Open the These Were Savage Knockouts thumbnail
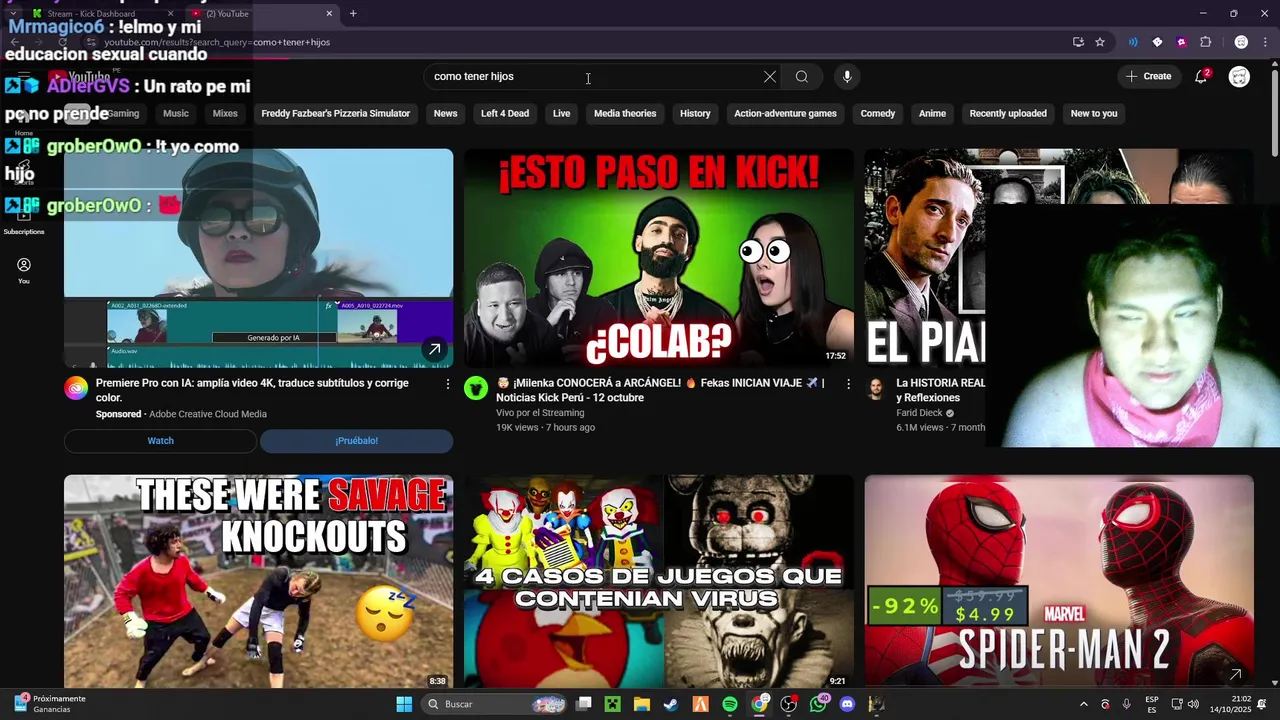1280x720 pixels. pyautogui.click(x=258, y=581)
